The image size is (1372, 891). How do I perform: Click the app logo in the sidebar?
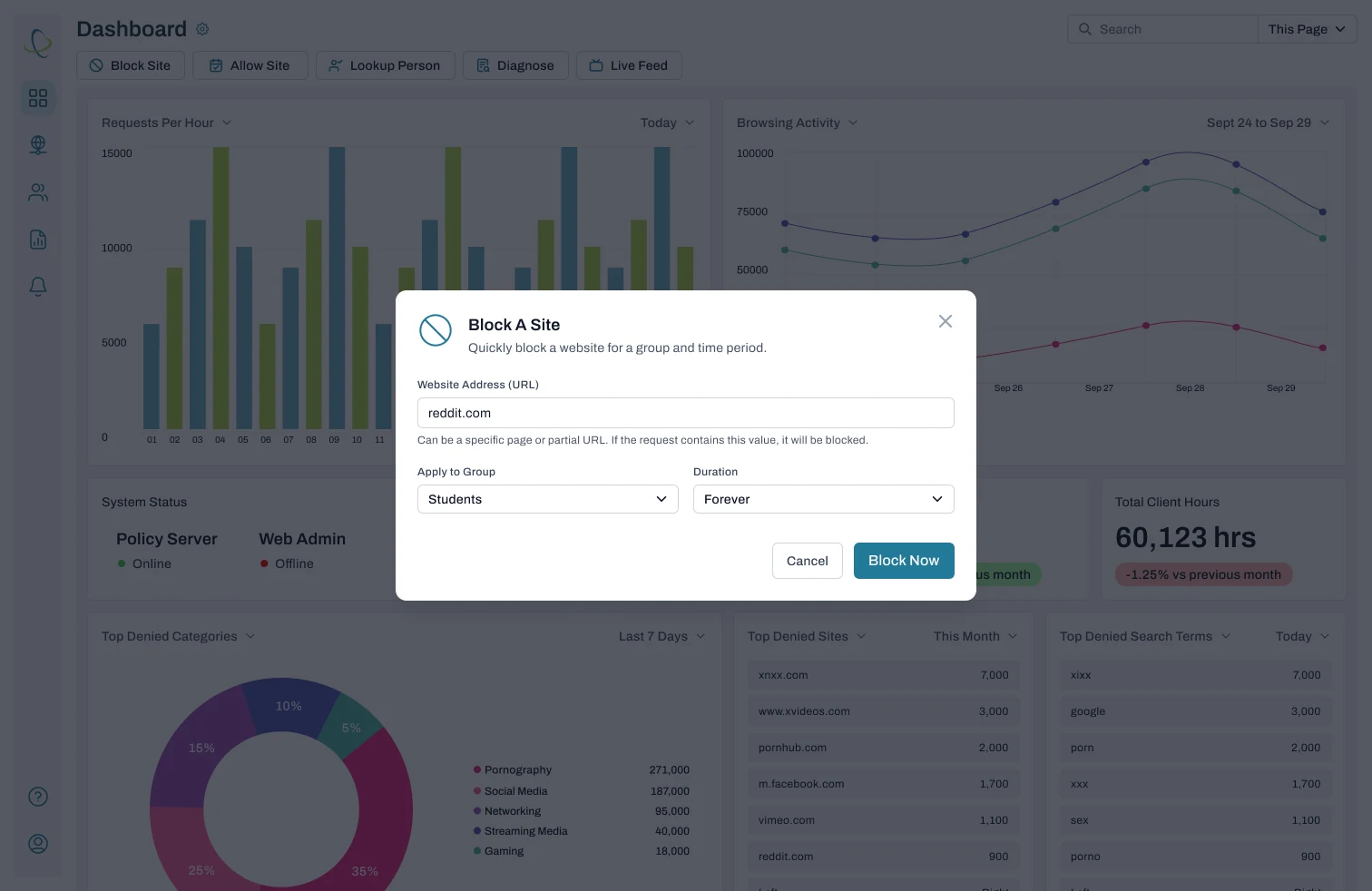38,43
